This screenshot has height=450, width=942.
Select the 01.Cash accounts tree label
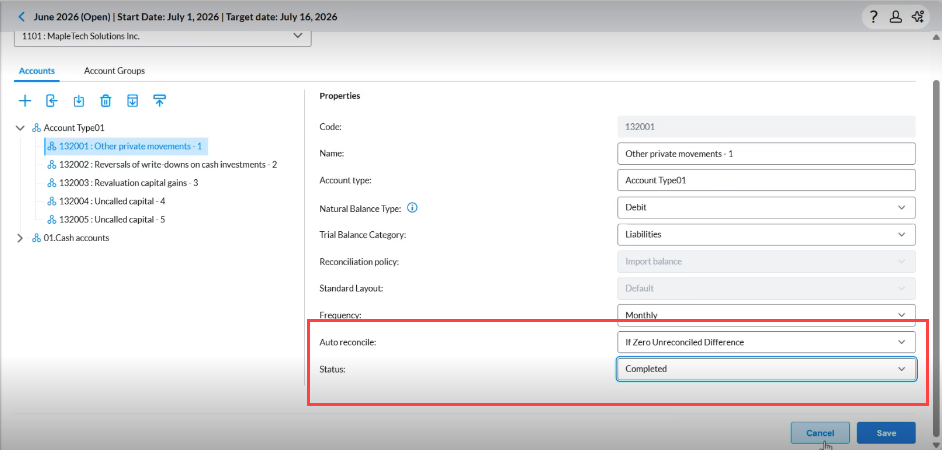(76, 238)
